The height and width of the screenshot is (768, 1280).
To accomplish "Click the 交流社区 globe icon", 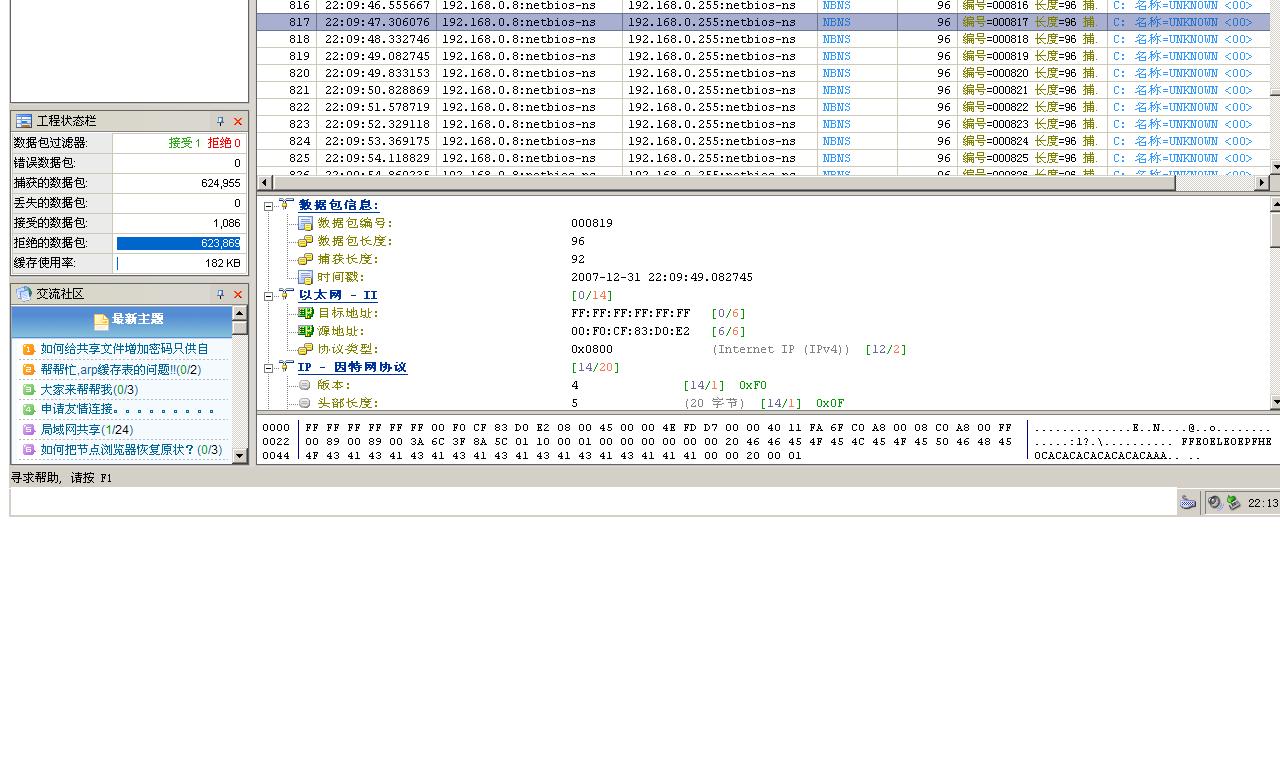I will (23, 294).
